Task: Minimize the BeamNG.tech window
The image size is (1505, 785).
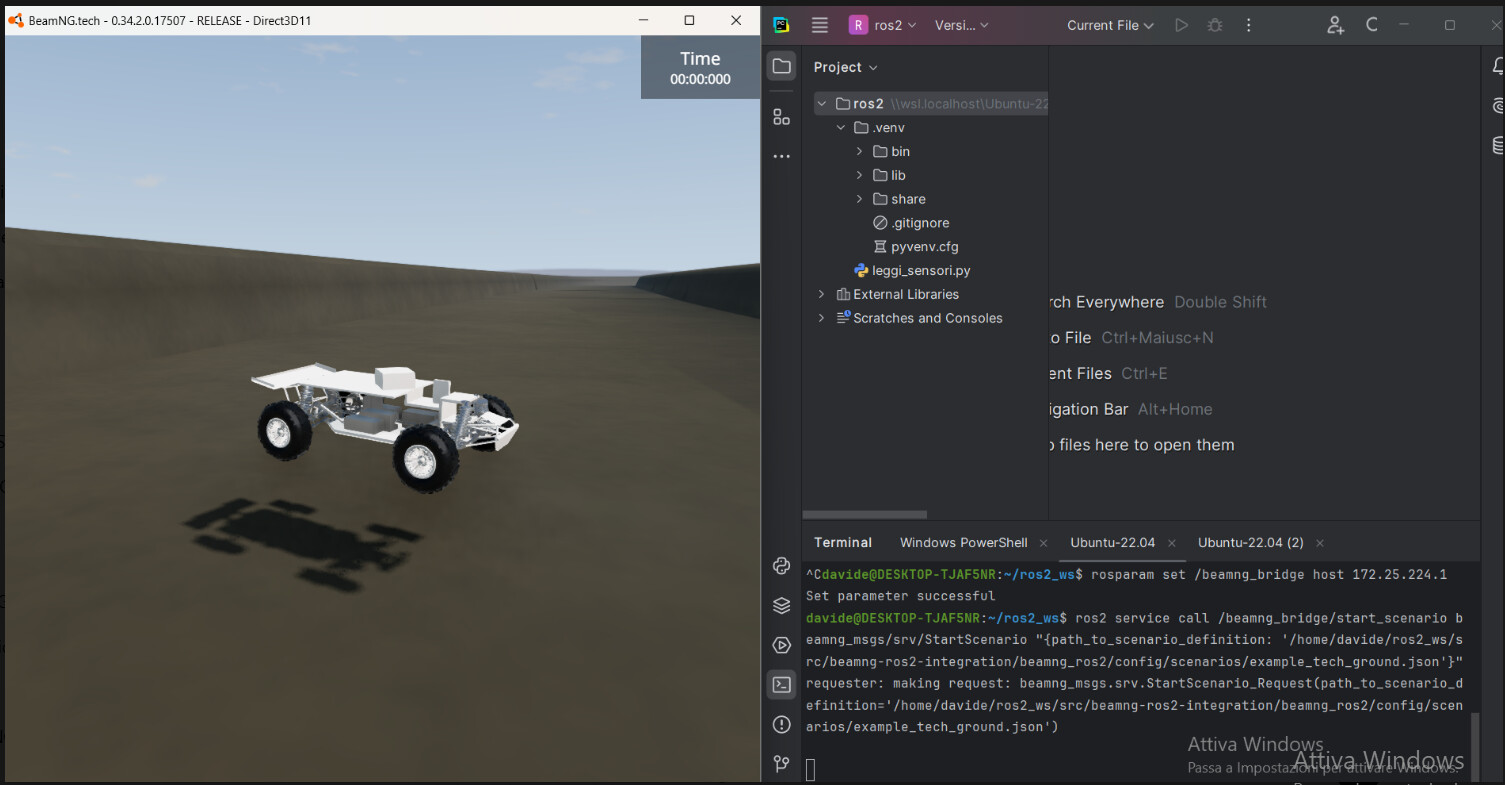Action: [643, 20]
